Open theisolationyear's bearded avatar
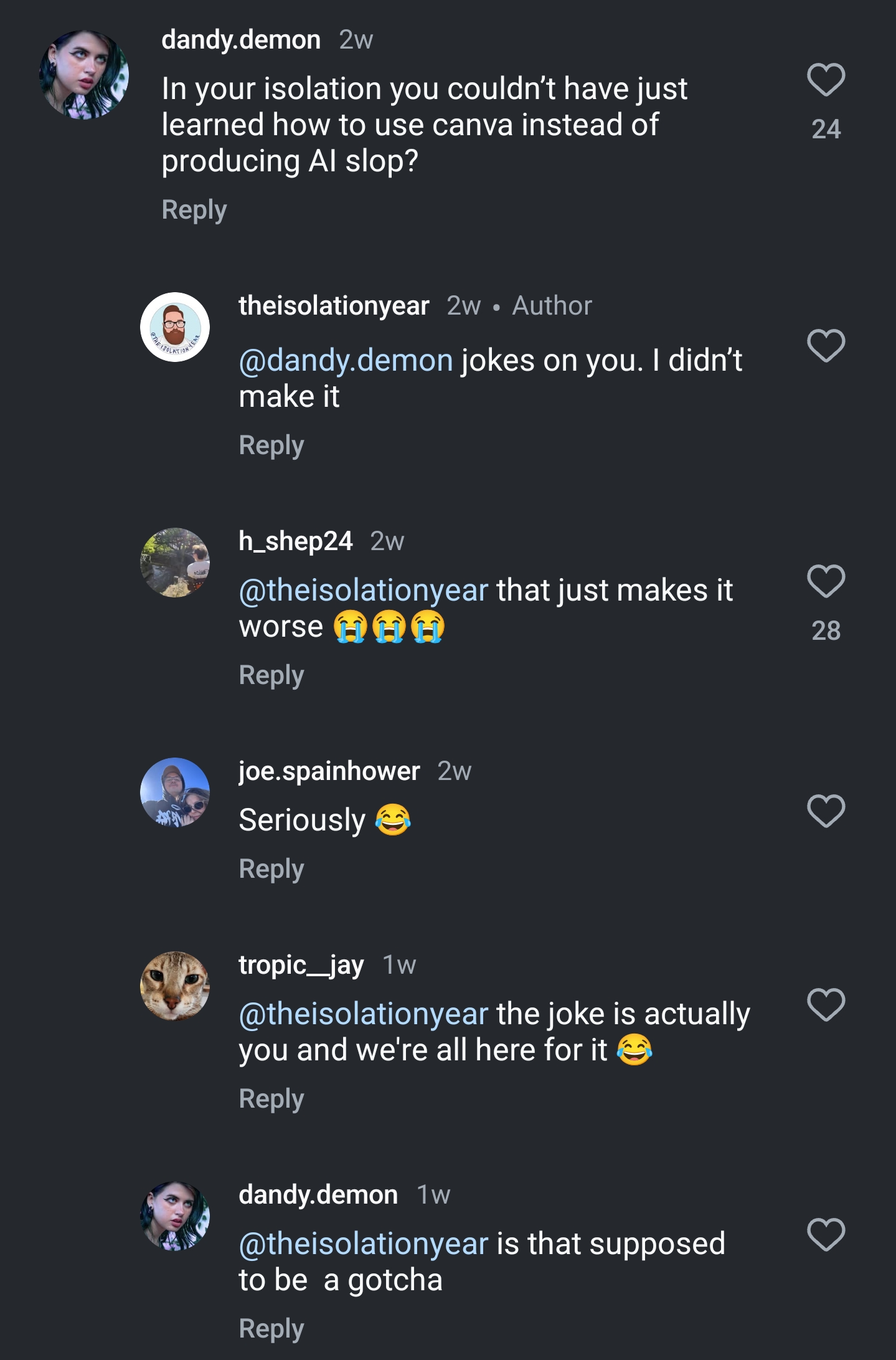Viewport: 896px width, 1360px height. [175, 327]
